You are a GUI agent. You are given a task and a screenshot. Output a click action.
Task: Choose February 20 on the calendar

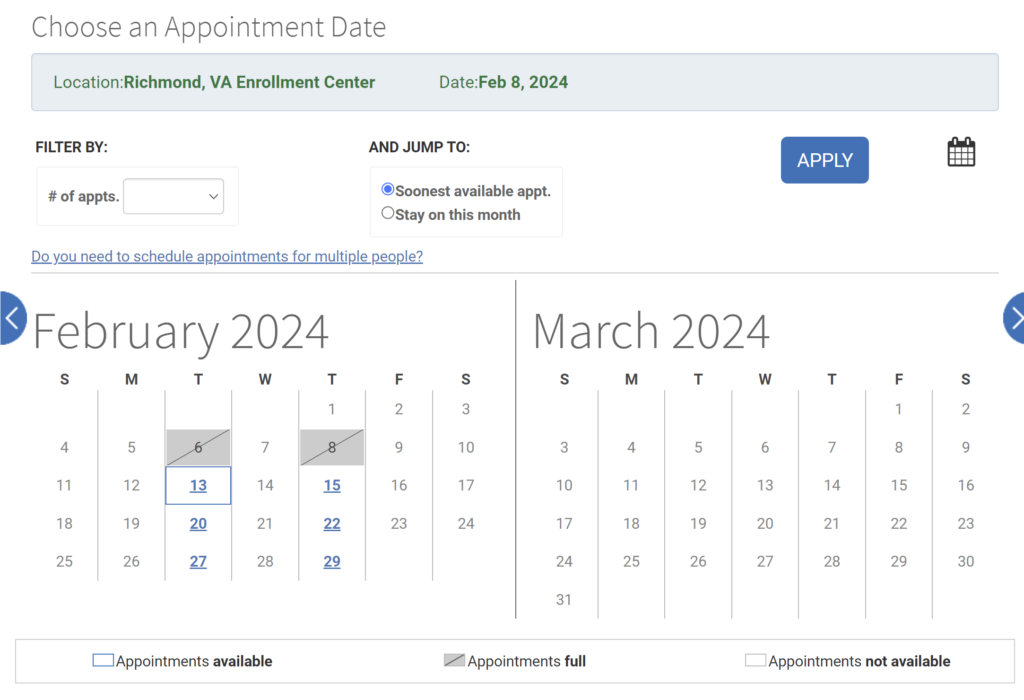point(198,524)
